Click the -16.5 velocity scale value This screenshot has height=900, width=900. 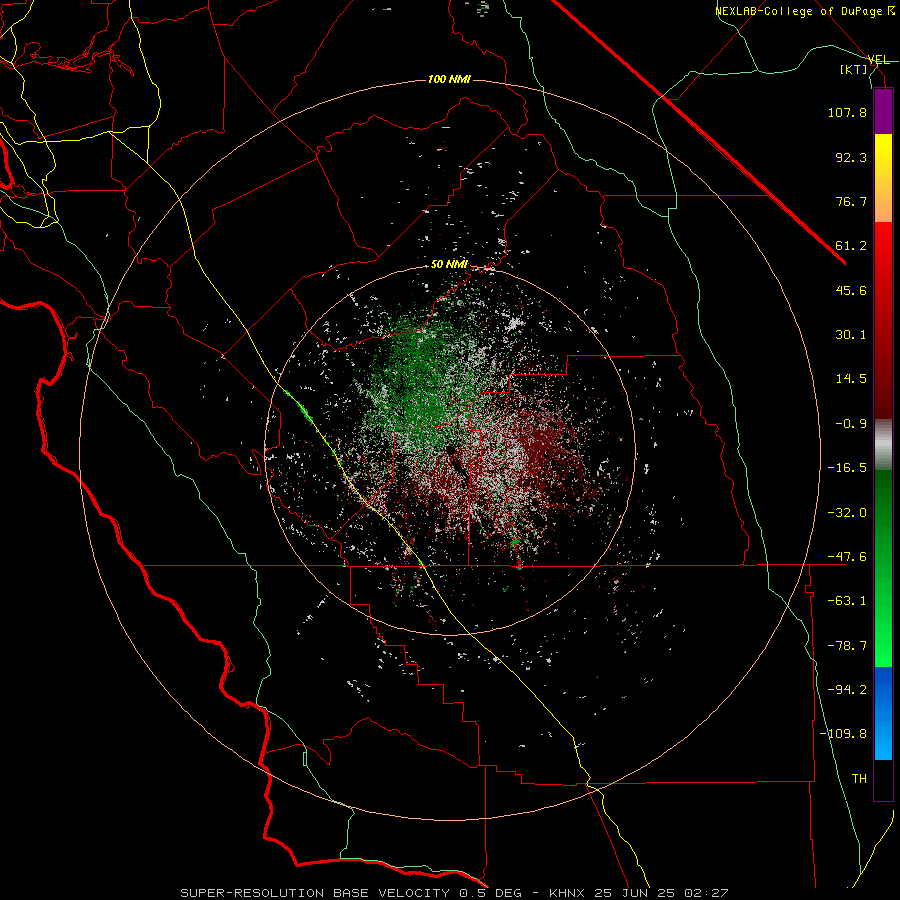click(x=847, y=468)
